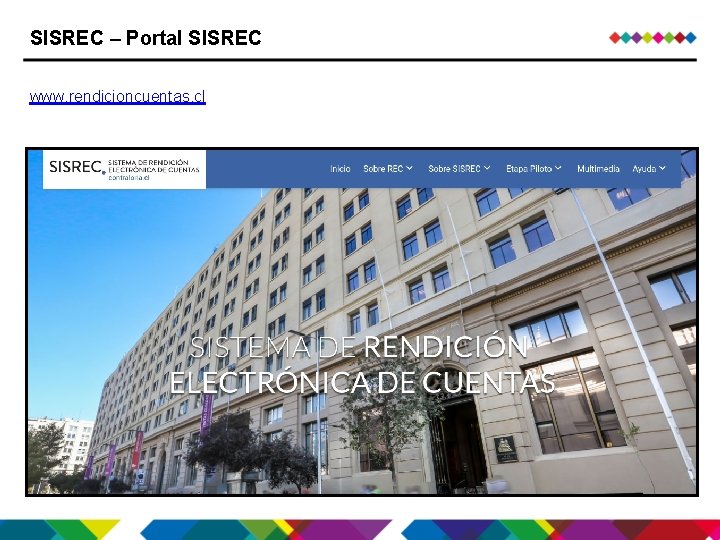Expand the Etapa Piloto dropdown chevron
This screenshot has width=720, height=540.
click(x=558, y=169)
